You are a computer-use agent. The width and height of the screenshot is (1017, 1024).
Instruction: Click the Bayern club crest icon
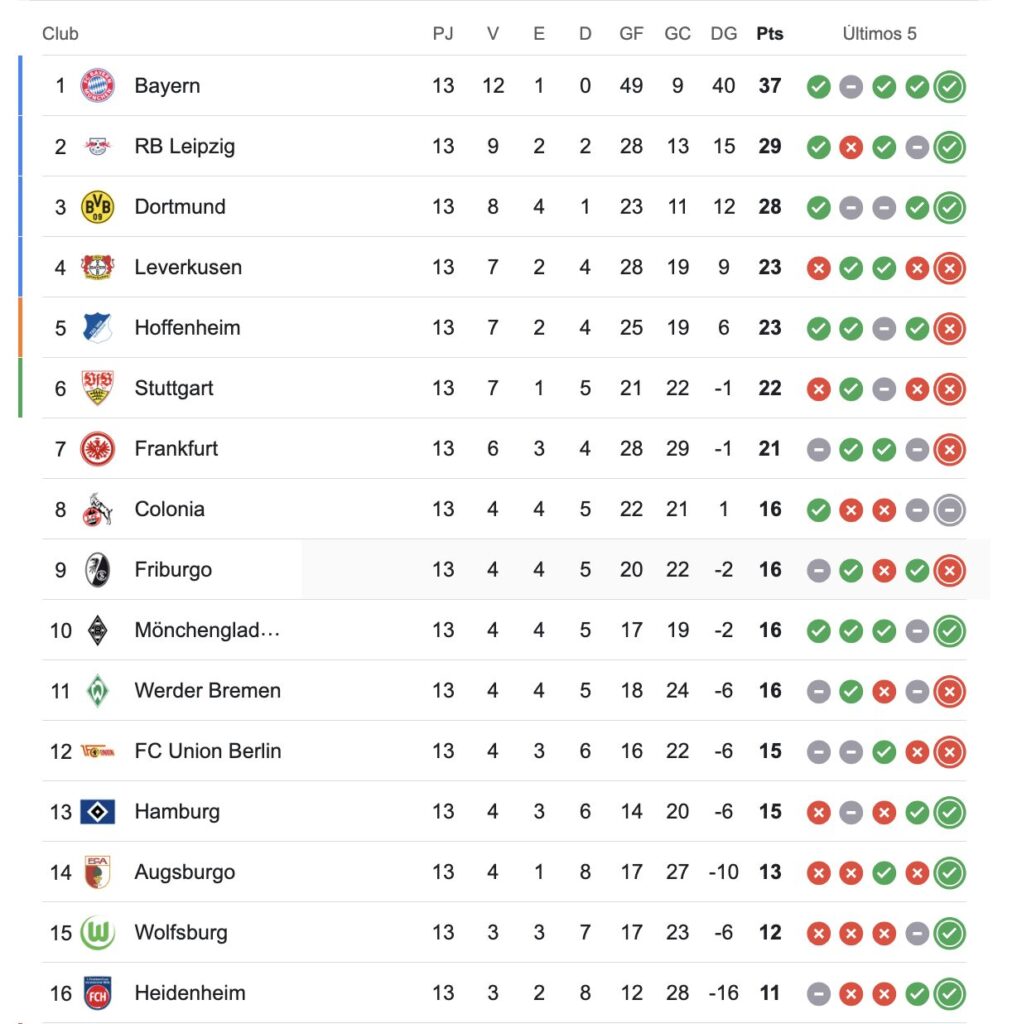(x=98, y=86)
